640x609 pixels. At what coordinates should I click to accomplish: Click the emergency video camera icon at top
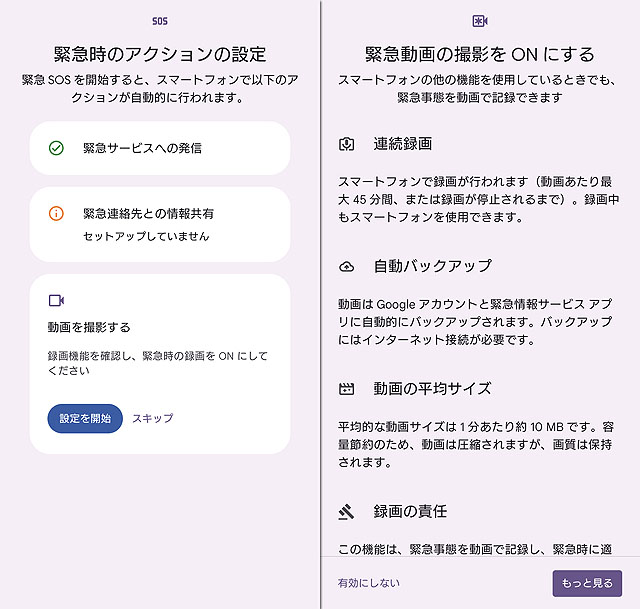click(x=480, y=21)
